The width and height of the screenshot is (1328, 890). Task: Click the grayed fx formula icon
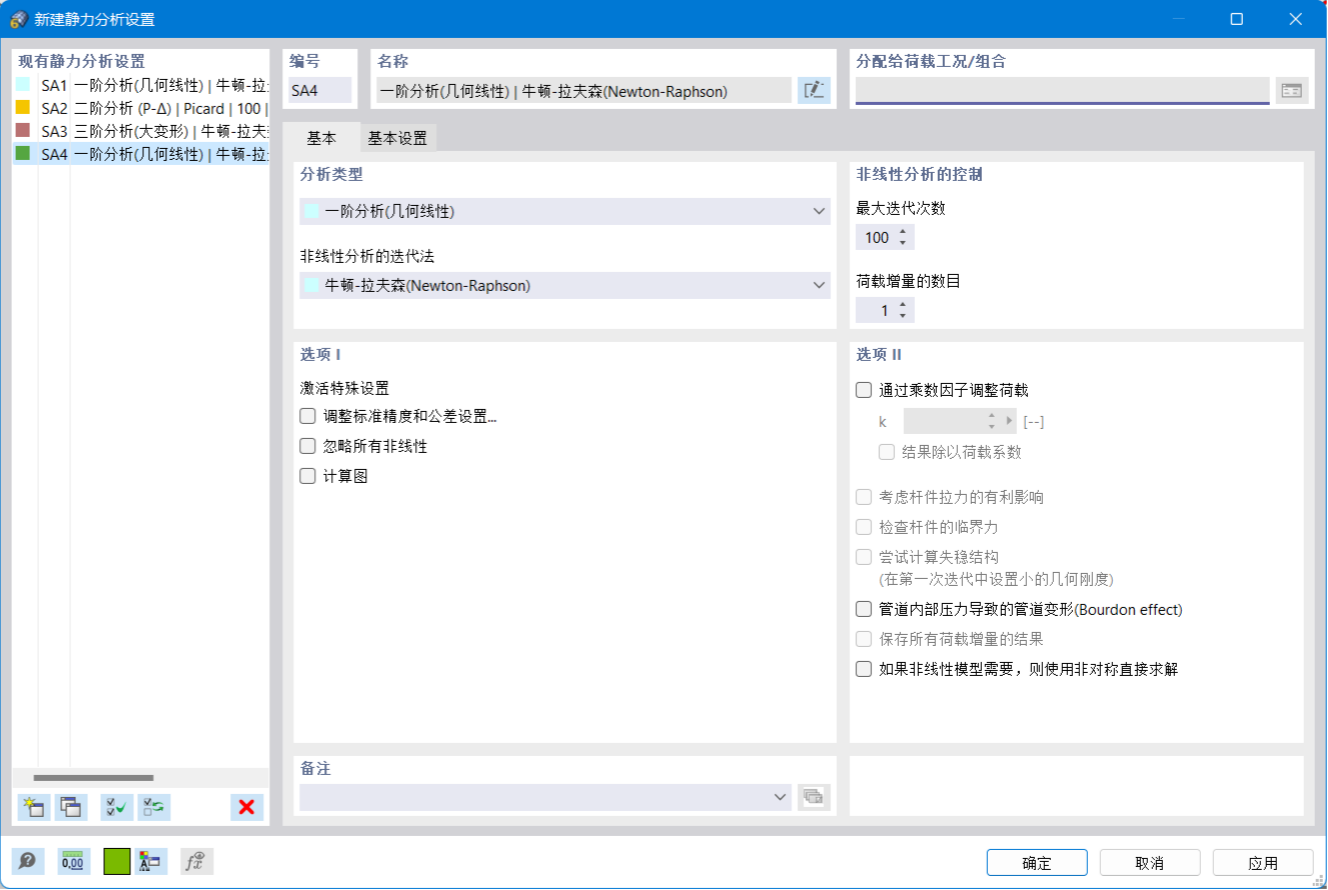197,861
